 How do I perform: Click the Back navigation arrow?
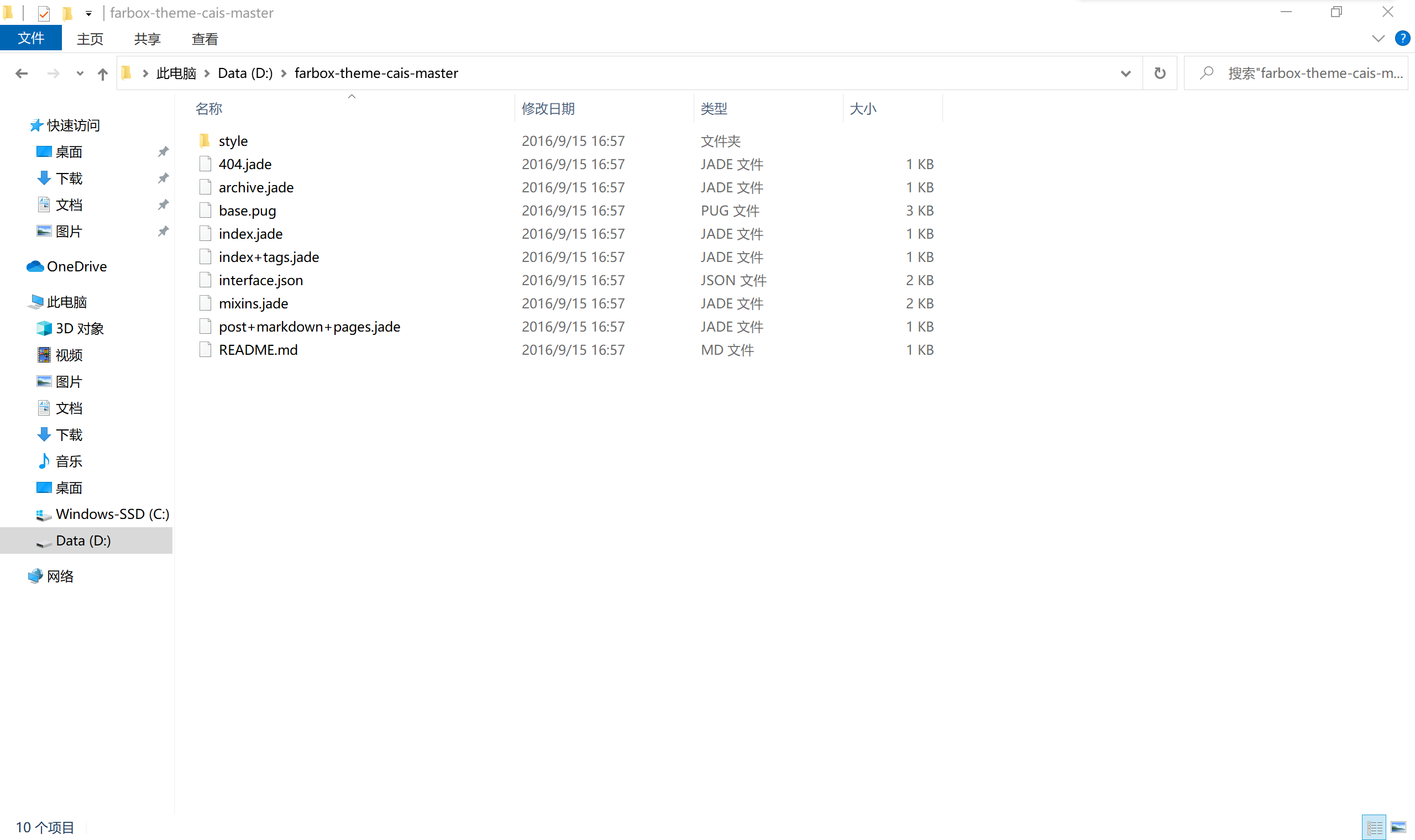pos(22,73)
